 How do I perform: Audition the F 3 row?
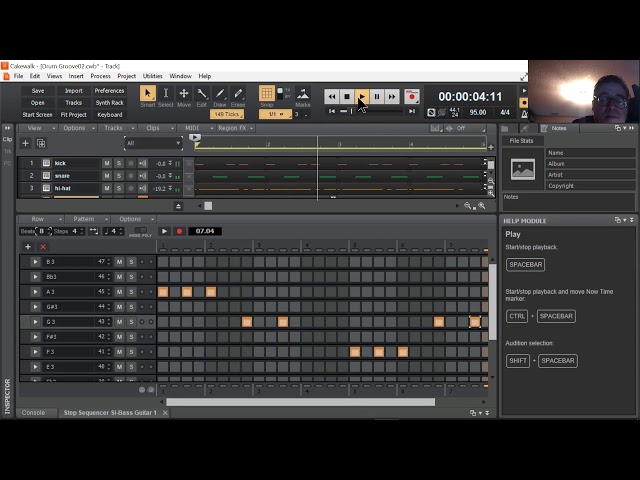[x=35, y=352]
